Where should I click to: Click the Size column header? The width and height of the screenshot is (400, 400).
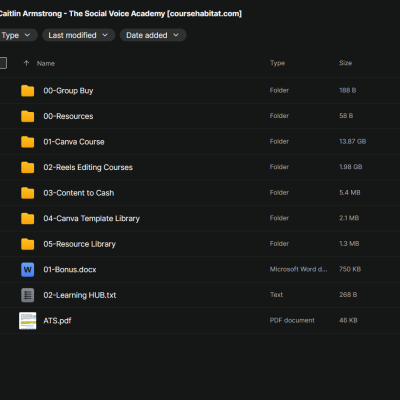(x=345, y=63)
